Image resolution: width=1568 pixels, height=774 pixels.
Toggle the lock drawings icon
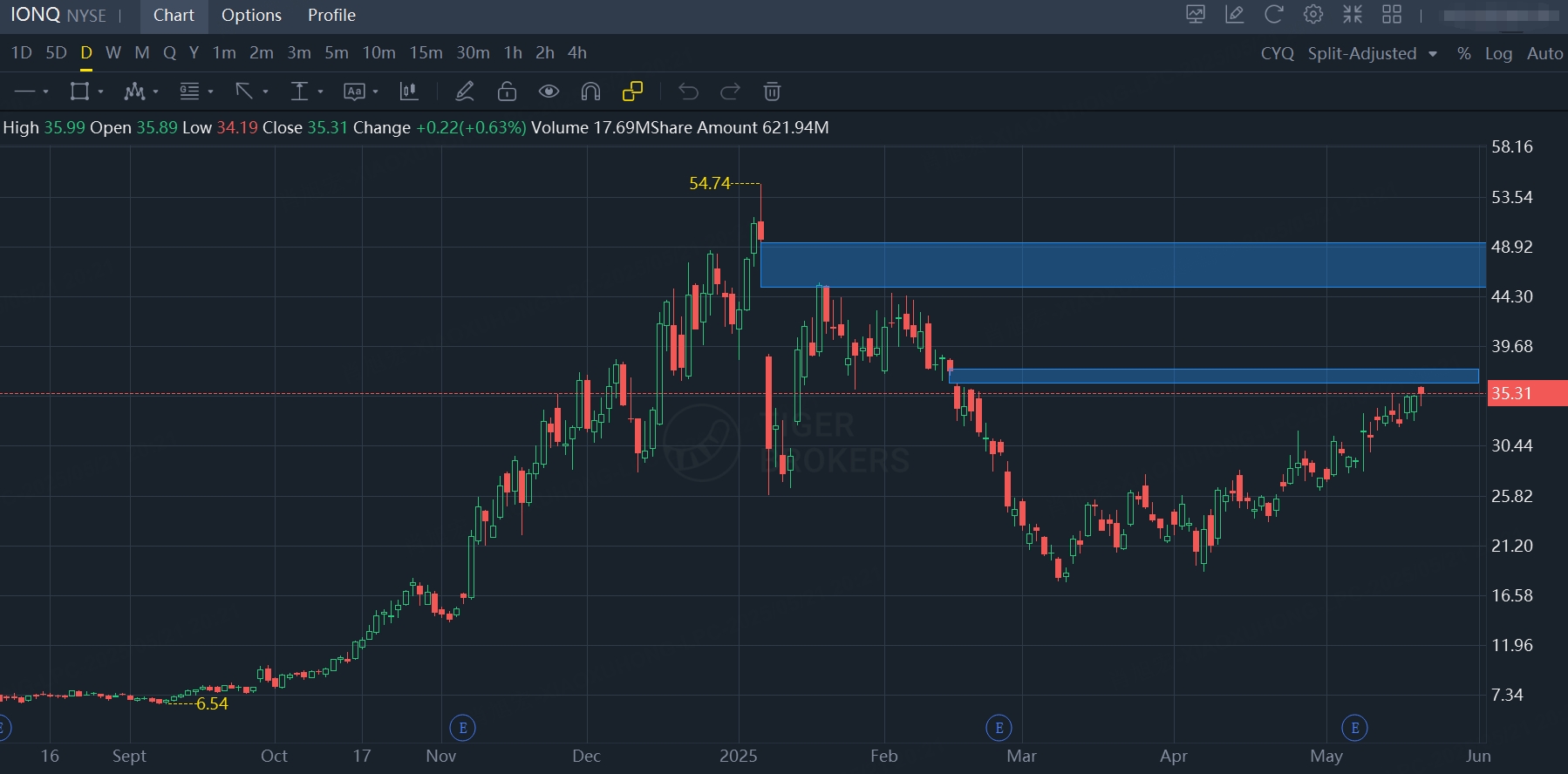(x=507, y=92)
